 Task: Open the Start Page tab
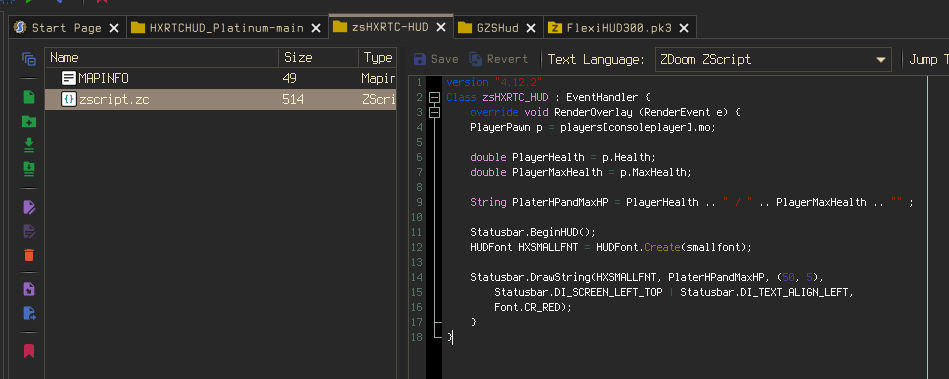click(x=68, y=28)
